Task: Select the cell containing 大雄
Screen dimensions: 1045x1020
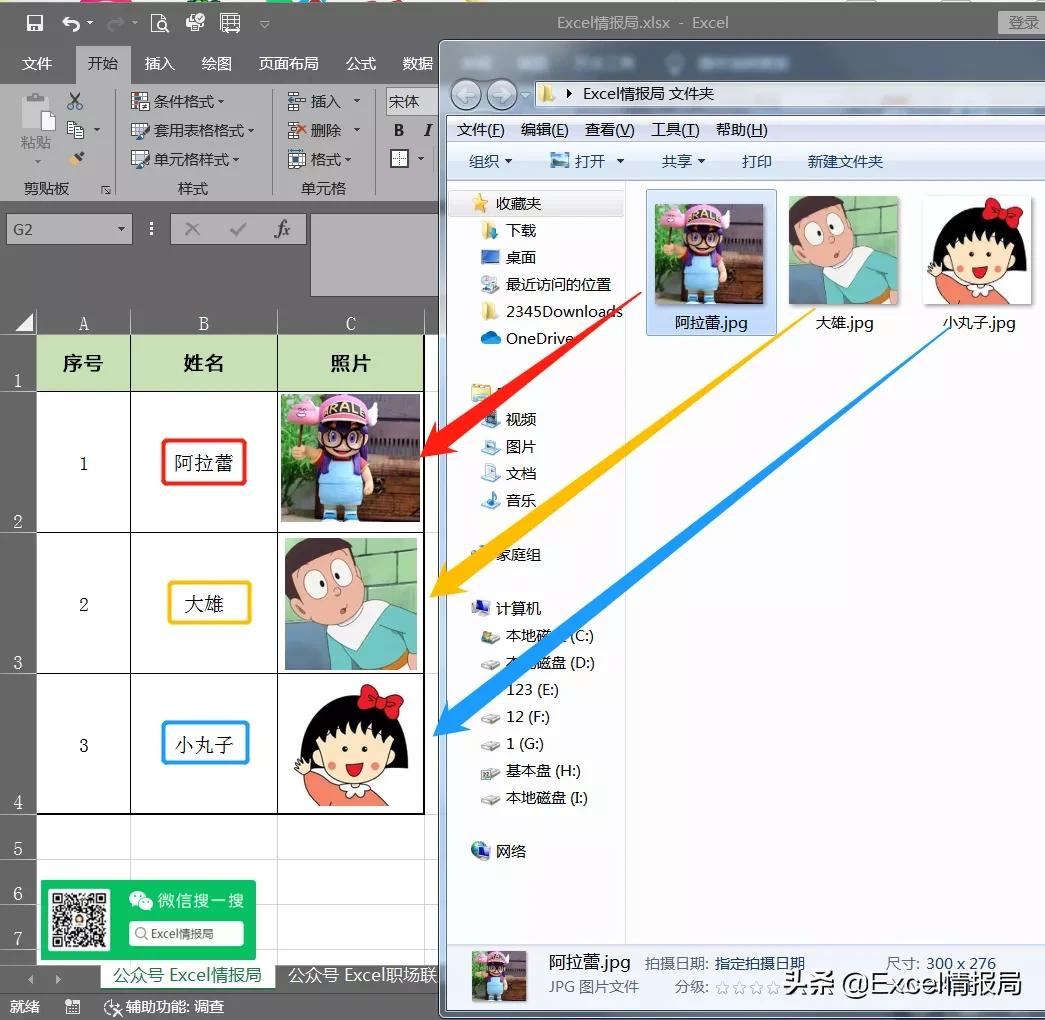Action: pyautogui.click(x=203, y=603)
